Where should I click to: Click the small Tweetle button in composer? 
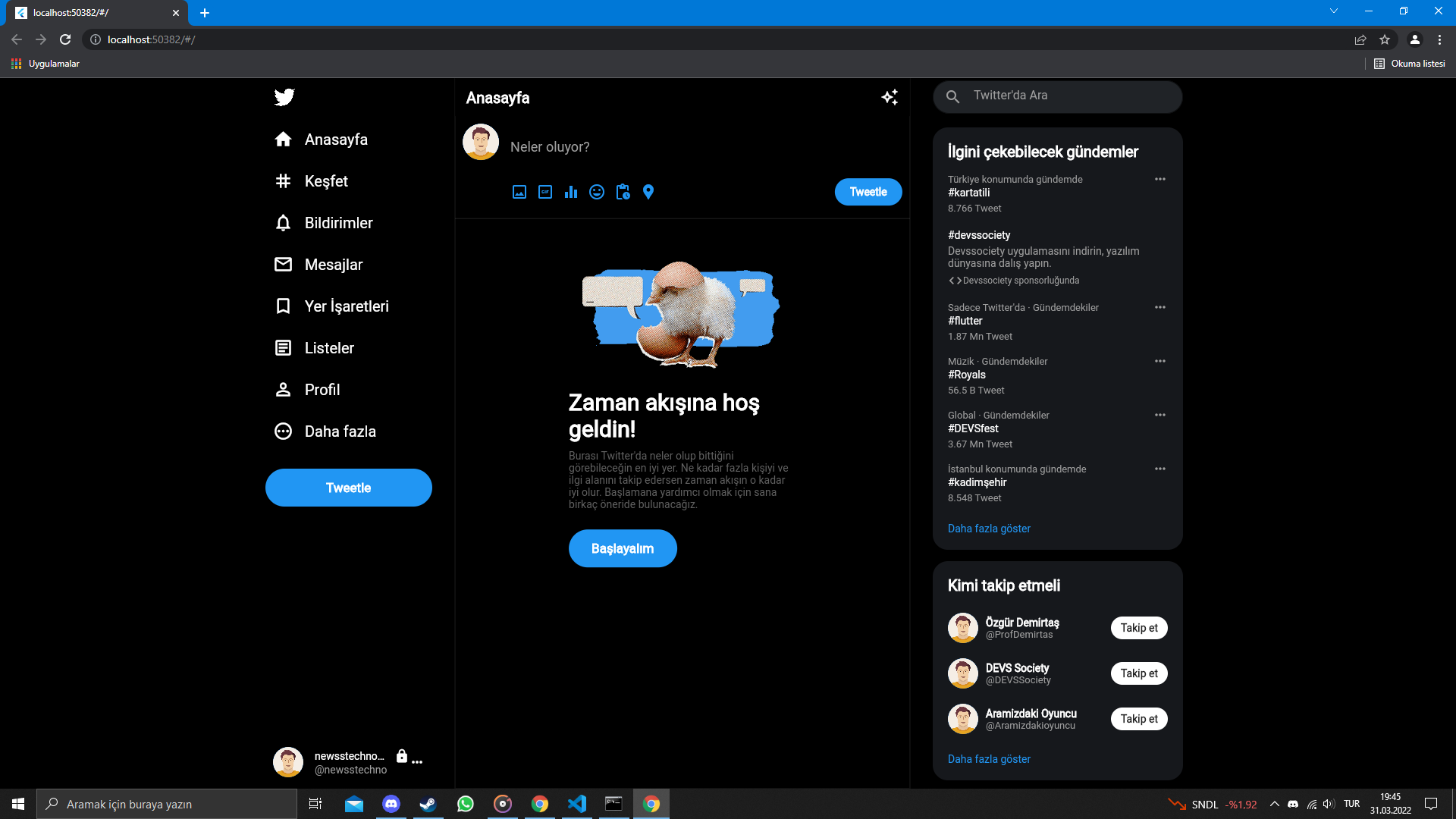[x=868, y=192]
